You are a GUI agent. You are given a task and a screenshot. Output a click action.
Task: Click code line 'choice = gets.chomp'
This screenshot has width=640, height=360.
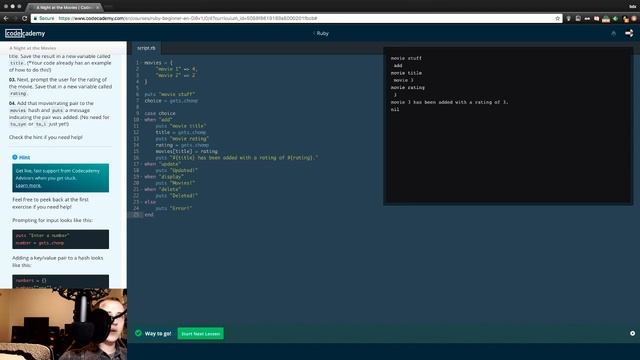pyautogui.click(x=171, y=101)
